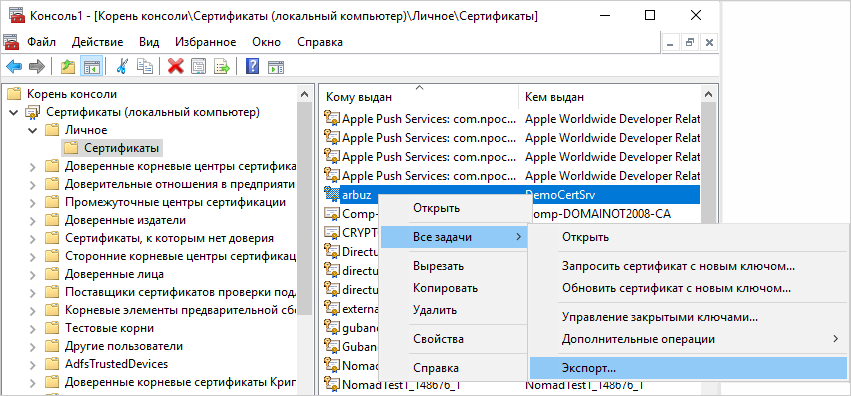Click the Export list toolbar icon

tap(223, 67)
